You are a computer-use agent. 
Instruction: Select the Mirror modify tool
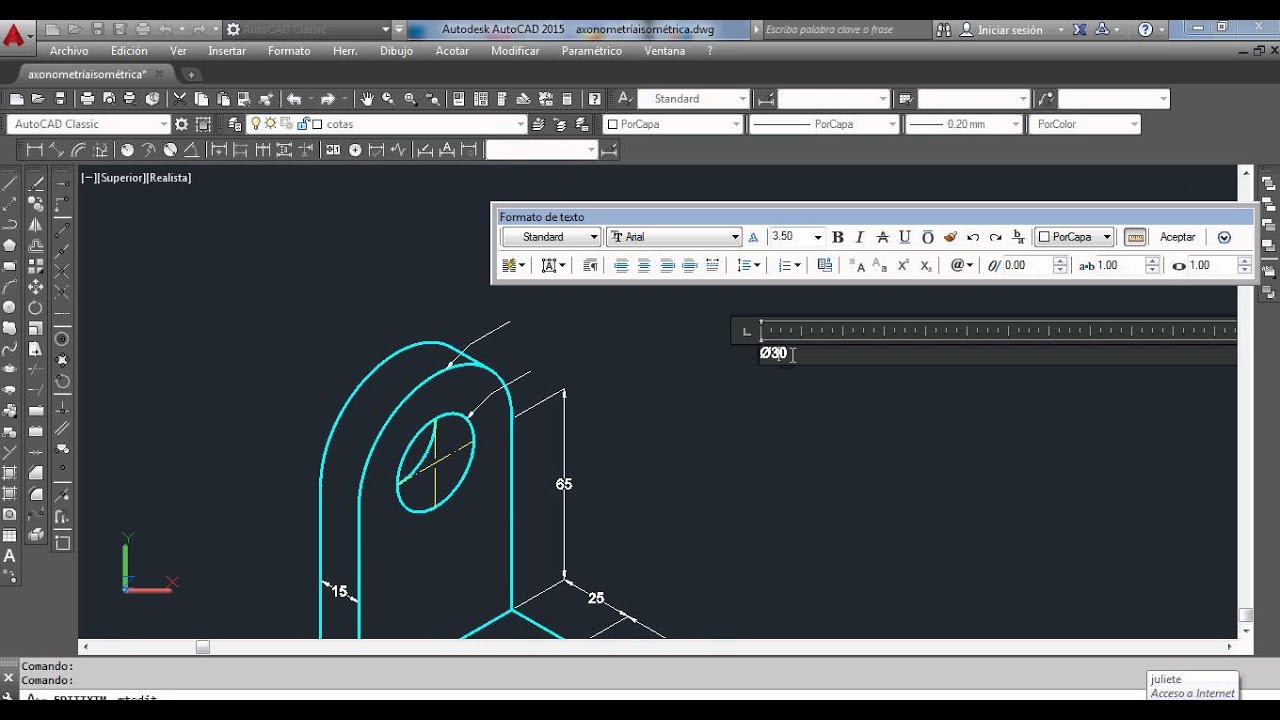(36, 225)
